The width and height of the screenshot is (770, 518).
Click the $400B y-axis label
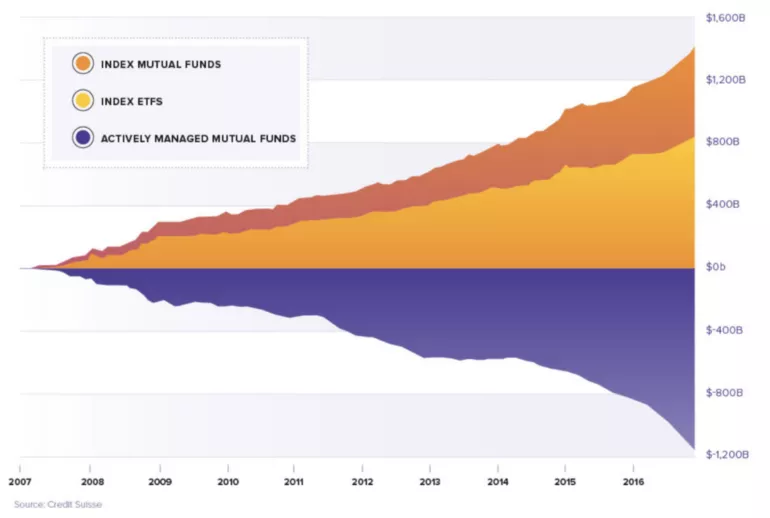[x=722, y=204]
